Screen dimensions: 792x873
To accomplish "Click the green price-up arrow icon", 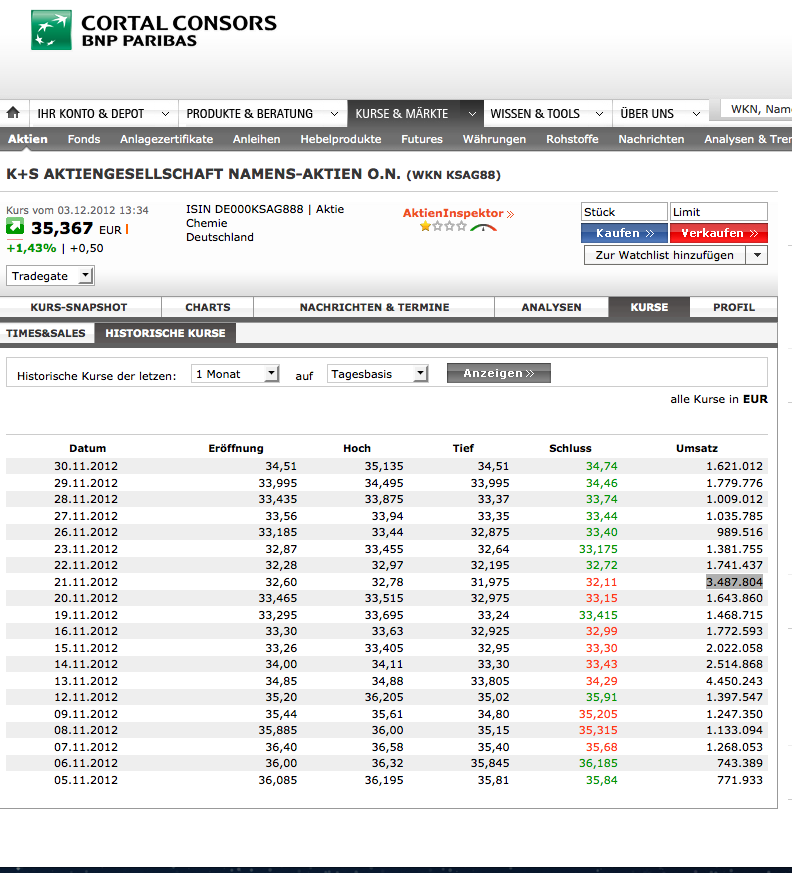I will click(15, 227).
